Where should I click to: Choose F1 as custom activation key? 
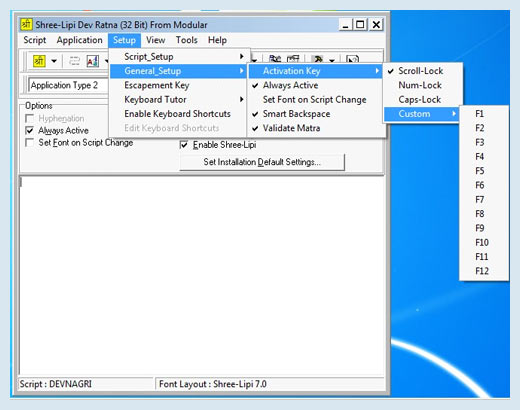[484, 114]
